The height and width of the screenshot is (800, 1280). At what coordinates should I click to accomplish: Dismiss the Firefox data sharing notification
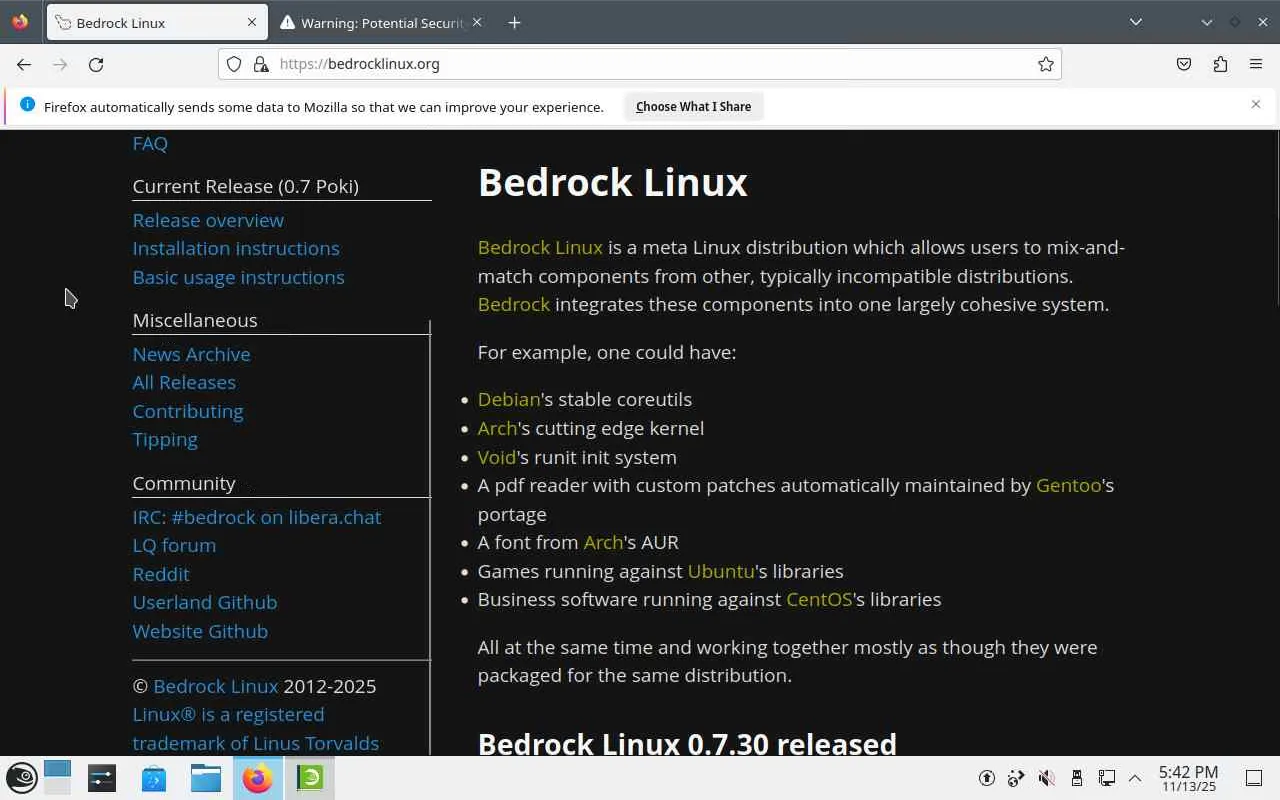tap(1256, 104)
